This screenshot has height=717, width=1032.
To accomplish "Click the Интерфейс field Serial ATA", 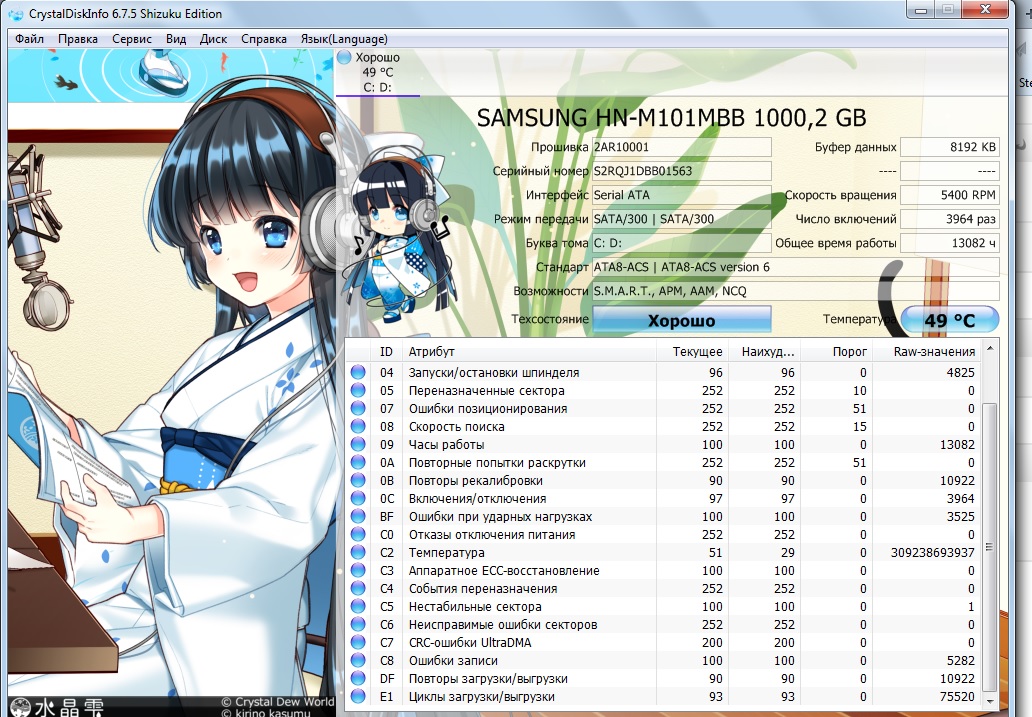I will [681, 195].
